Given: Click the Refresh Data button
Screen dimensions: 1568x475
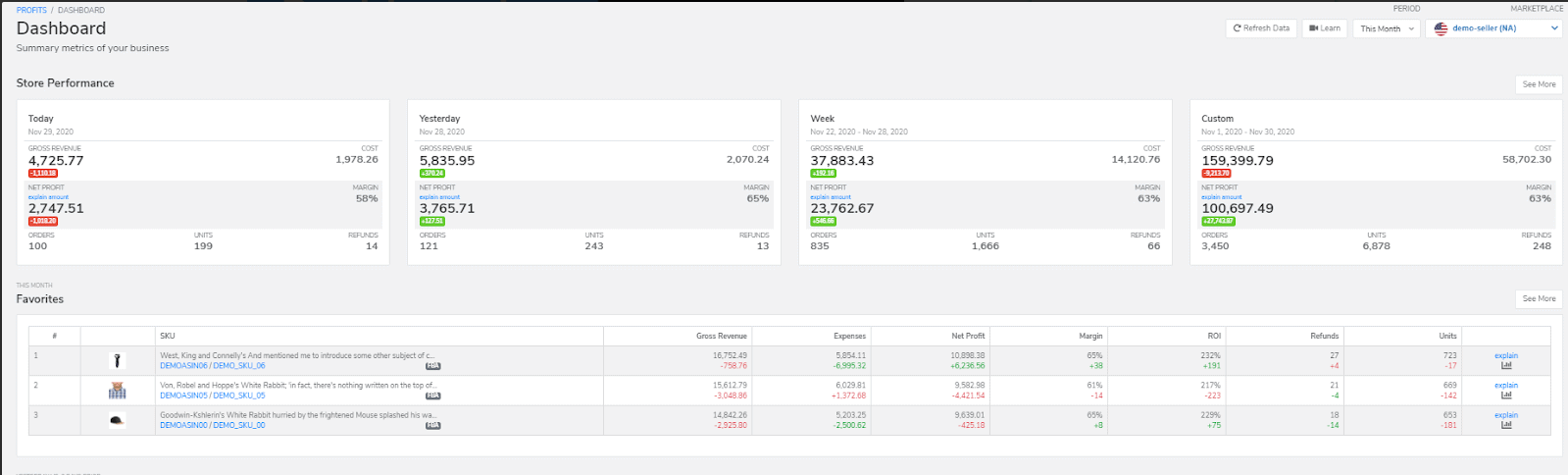Looking at the screenshot, I should (x=1261, y=28).
